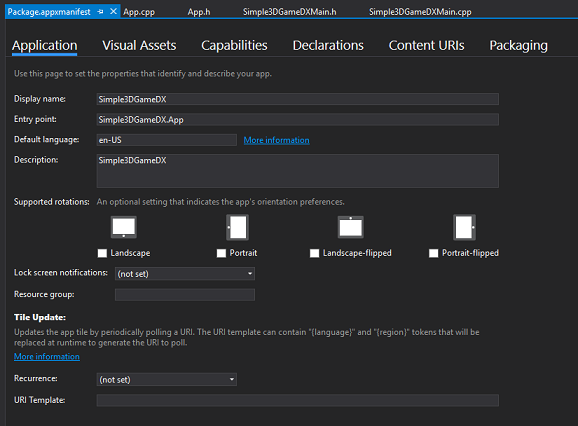The height and width of the screenshot is (426, 578).
Task: Click the Tile Update heading
Action: point(40,317)
